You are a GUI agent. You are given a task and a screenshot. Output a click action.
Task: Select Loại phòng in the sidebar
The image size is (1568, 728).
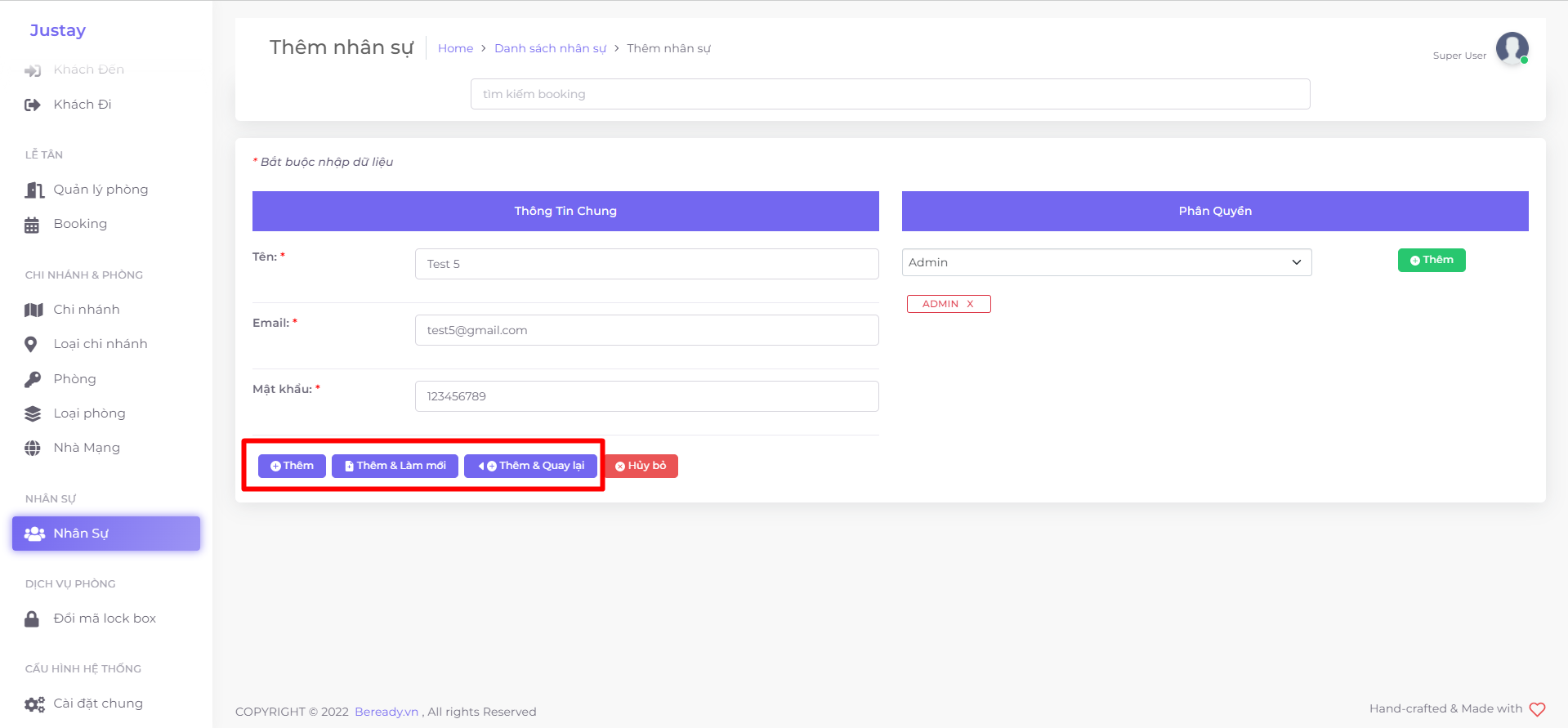pyautogui.click(x=89, y=413)
